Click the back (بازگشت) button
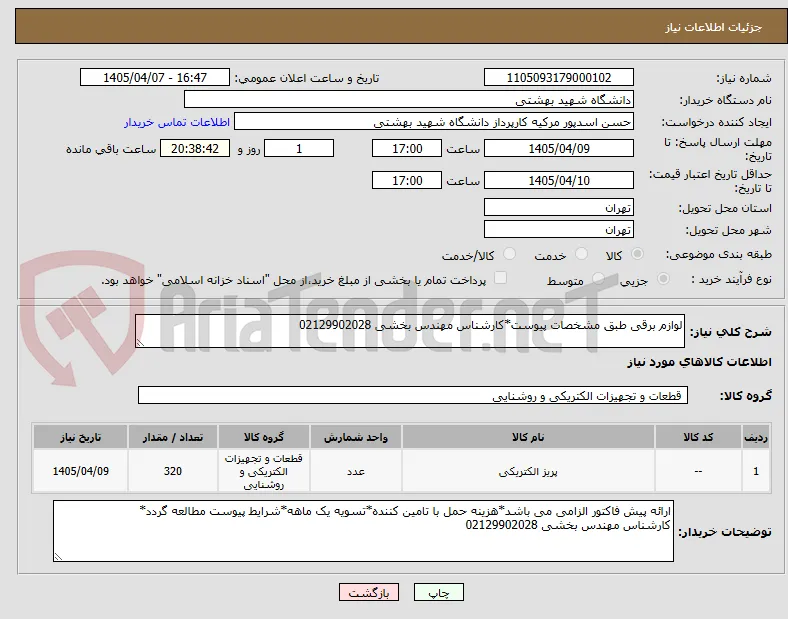The width and height of the screenshot is (788, 619). coord(368,592)
